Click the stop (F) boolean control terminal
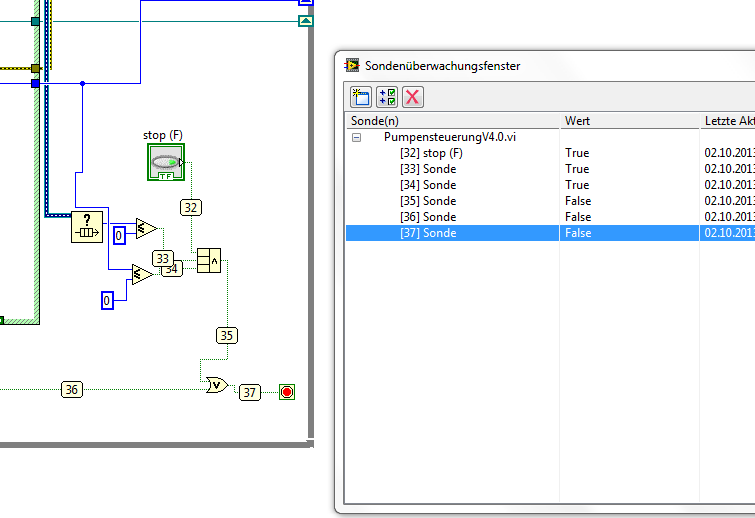 point(166,162)
